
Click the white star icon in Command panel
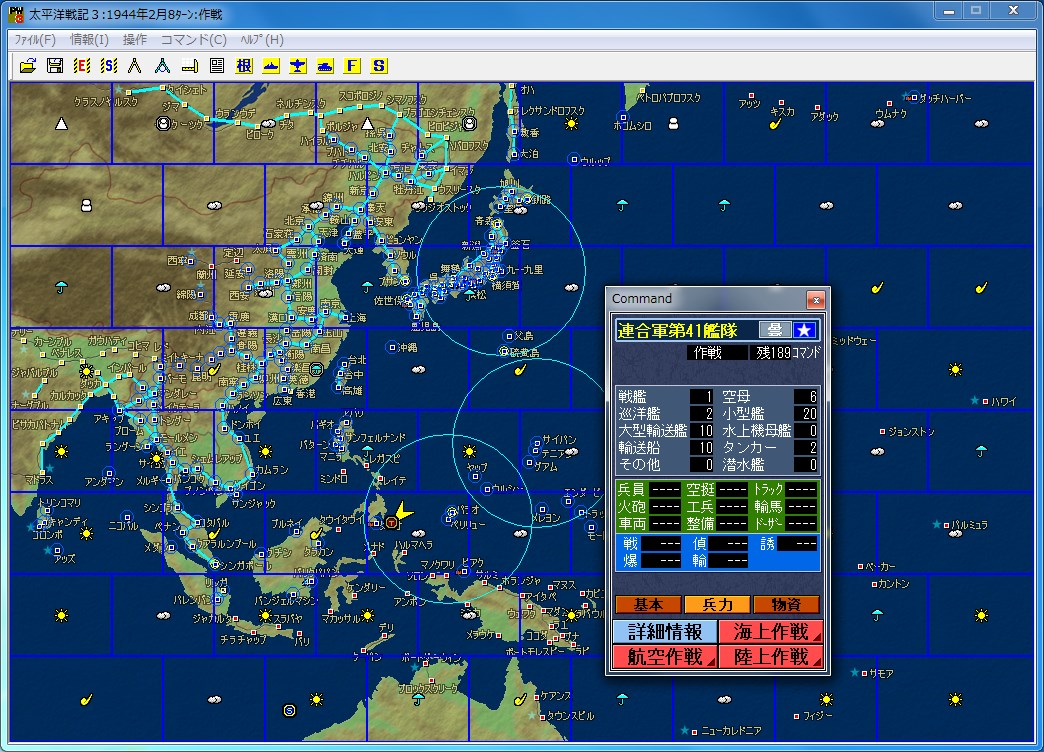804,330
